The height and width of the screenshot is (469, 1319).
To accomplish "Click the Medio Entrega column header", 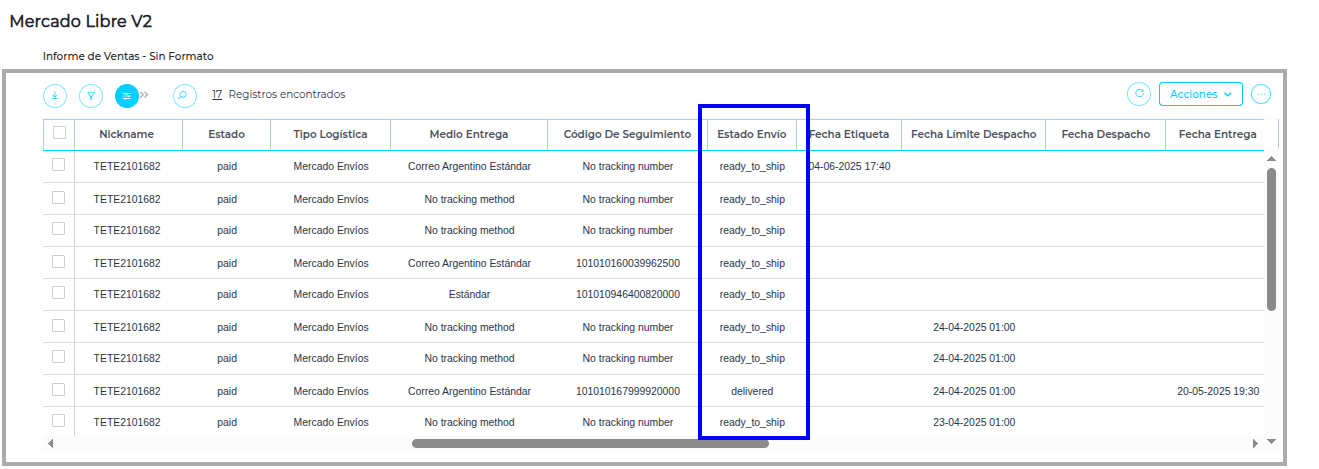I will (469, 134).
